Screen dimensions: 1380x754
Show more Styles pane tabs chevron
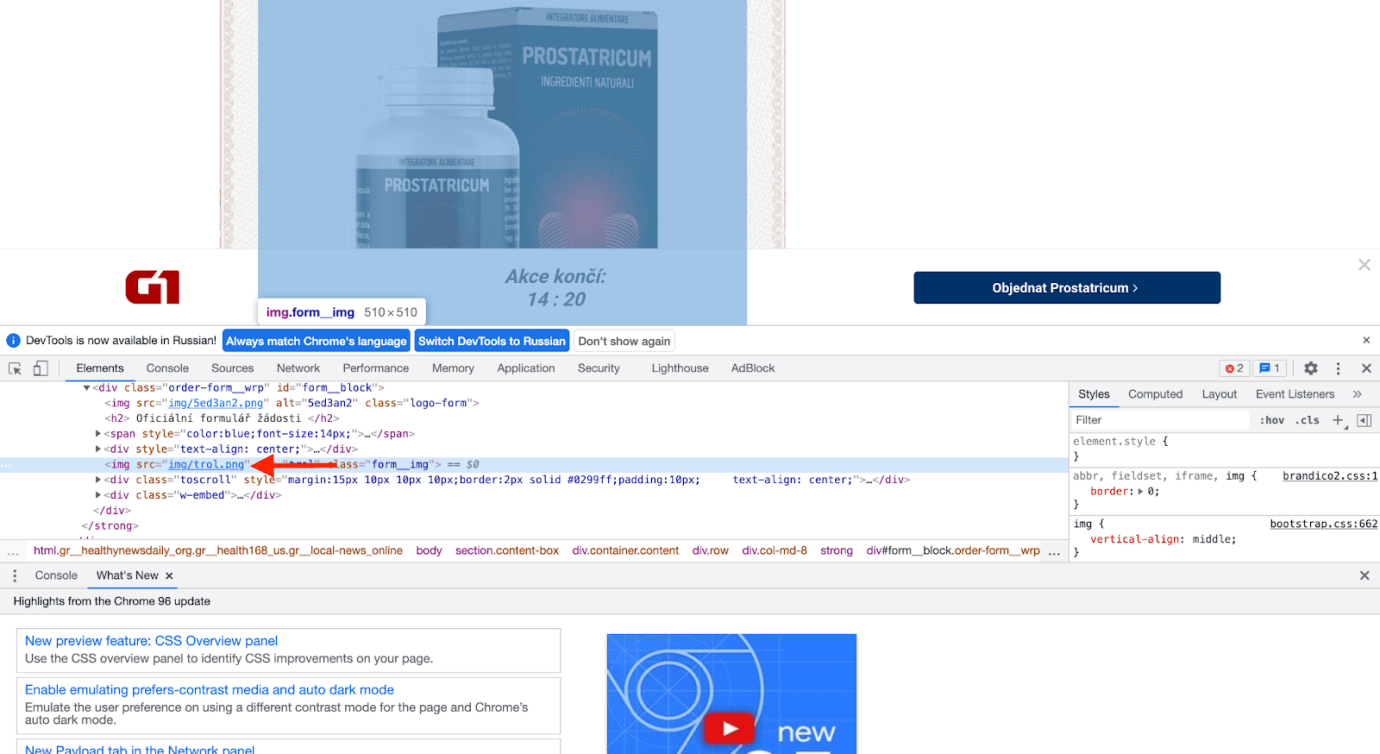(1357, 394)
